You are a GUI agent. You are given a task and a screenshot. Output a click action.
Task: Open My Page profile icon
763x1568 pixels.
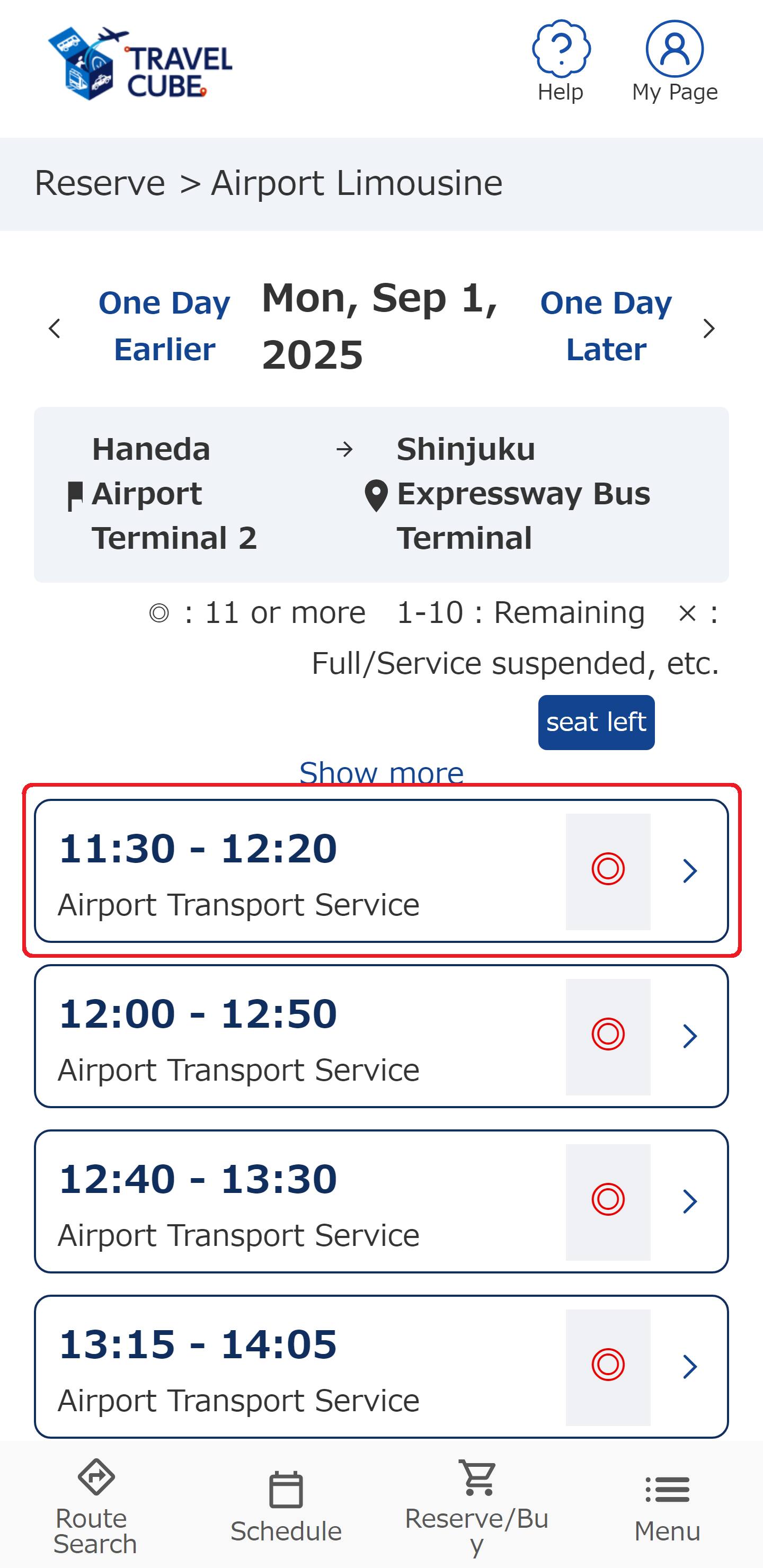click(674, 49)
